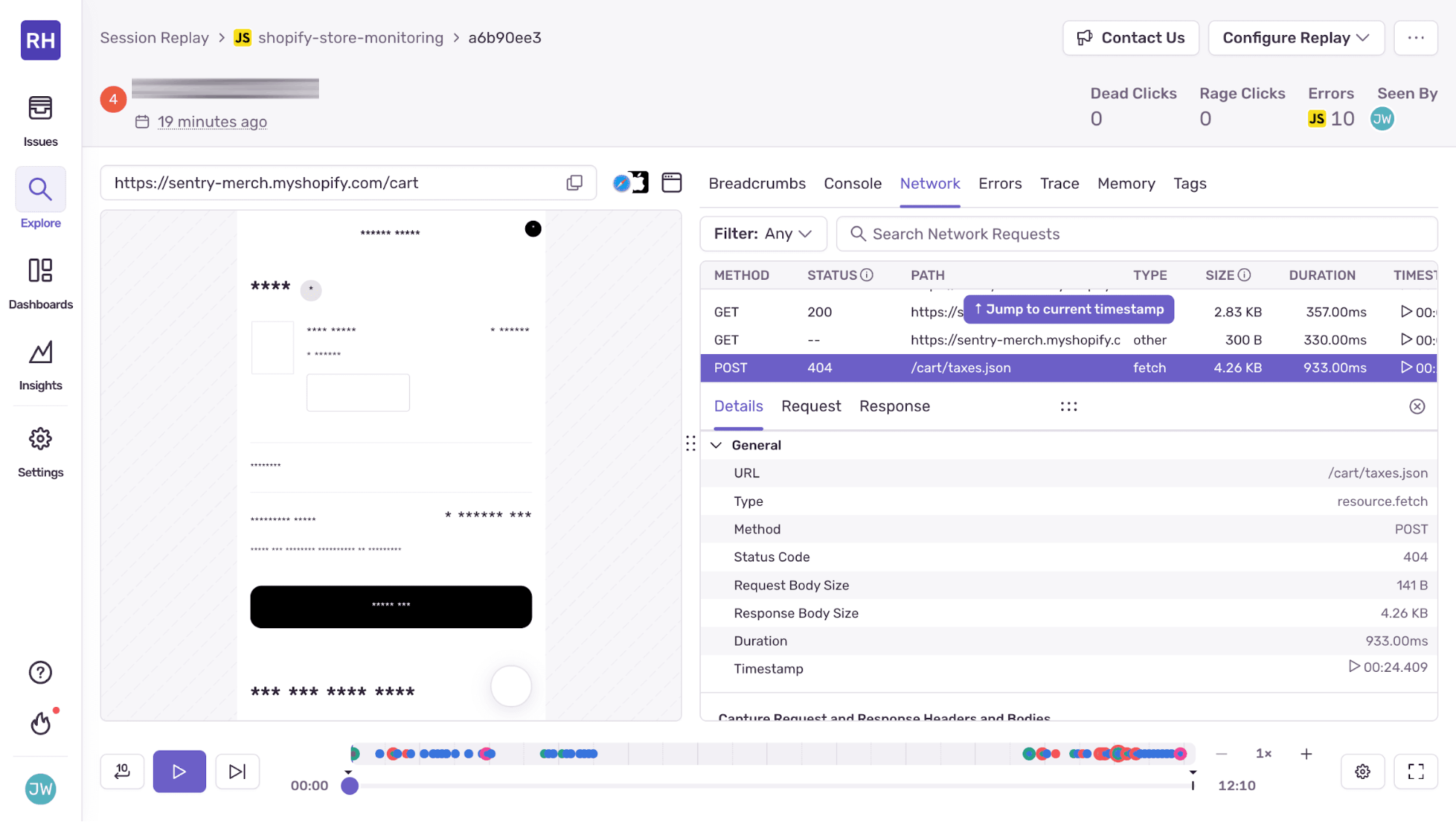The width and height of the screenshot is (1456, 822).
Task: Copy the replay URL
Action: (x=575, y=183)
